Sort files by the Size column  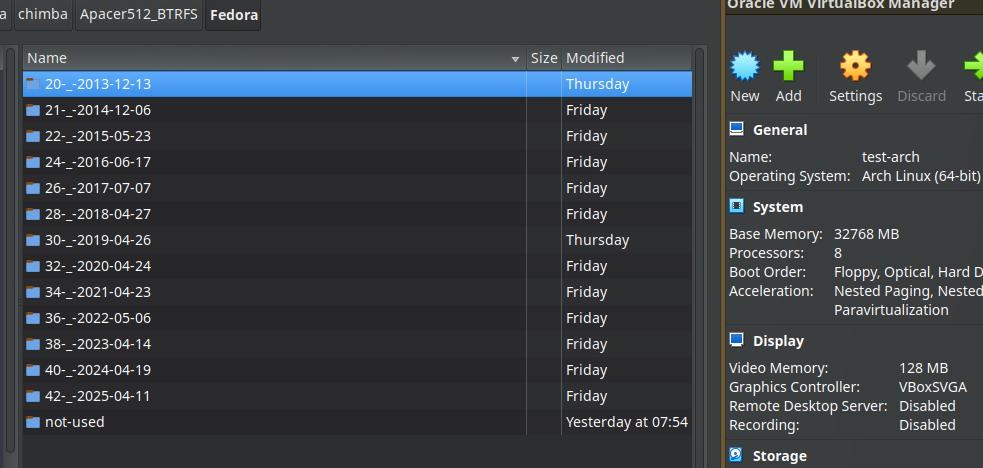[543, 58]
